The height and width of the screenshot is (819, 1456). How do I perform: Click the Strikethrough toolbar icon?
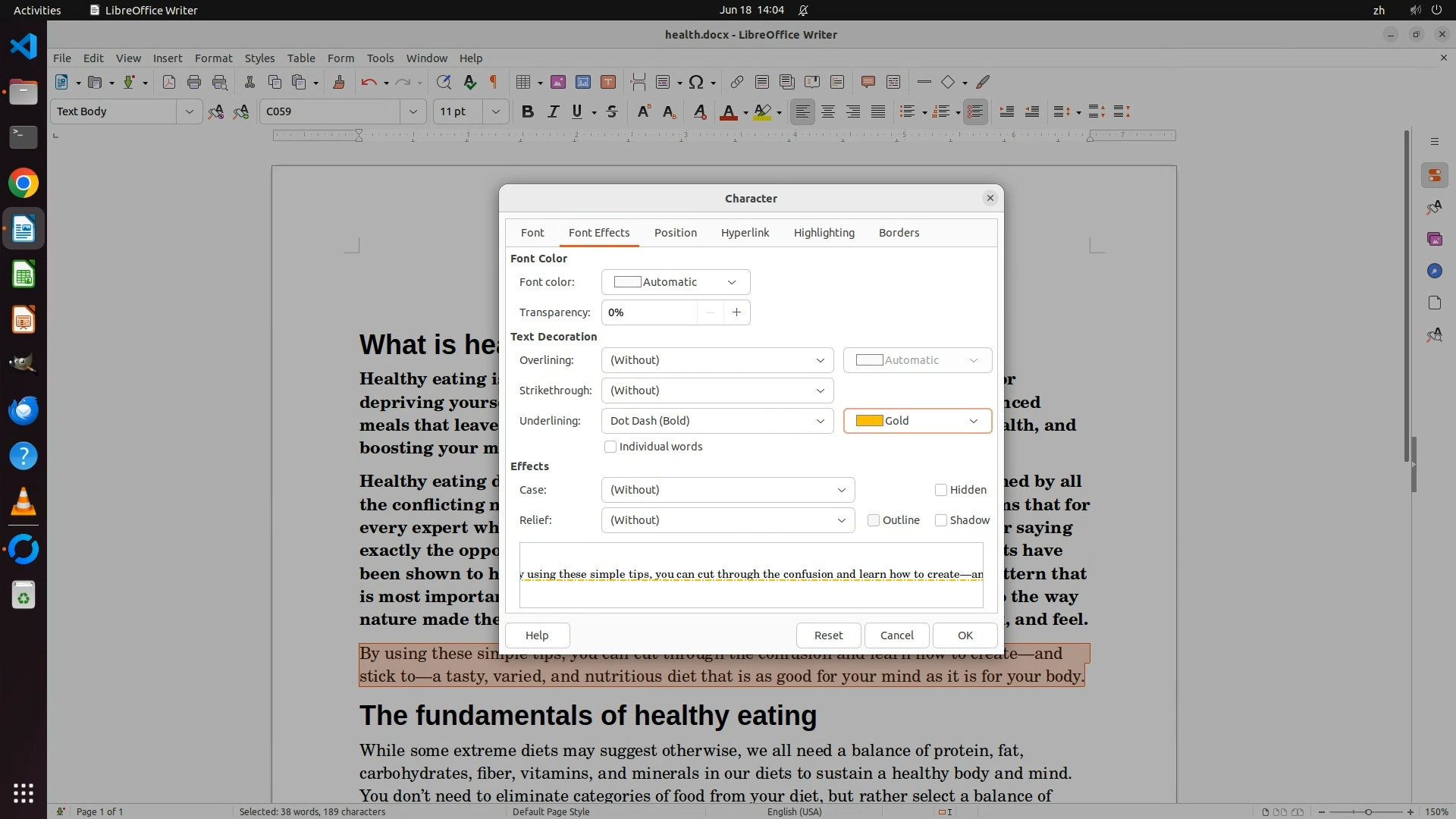(612, 112)
